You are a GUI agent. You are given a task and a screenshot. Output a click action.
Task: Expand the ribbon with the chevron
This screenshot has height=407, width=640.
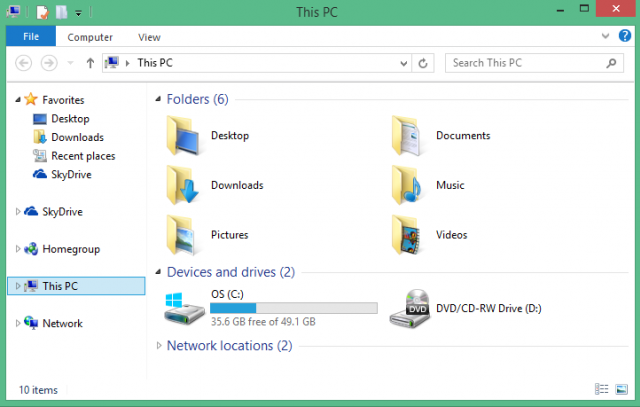click(x=605, y=36)
